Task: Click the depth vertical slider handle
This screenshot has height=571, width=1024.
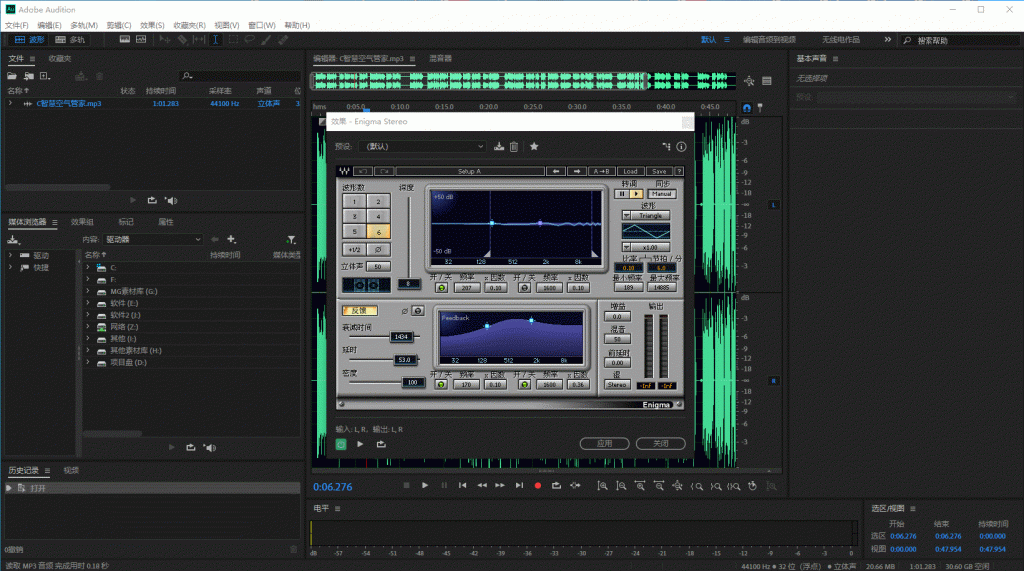Action: [409, 284]
